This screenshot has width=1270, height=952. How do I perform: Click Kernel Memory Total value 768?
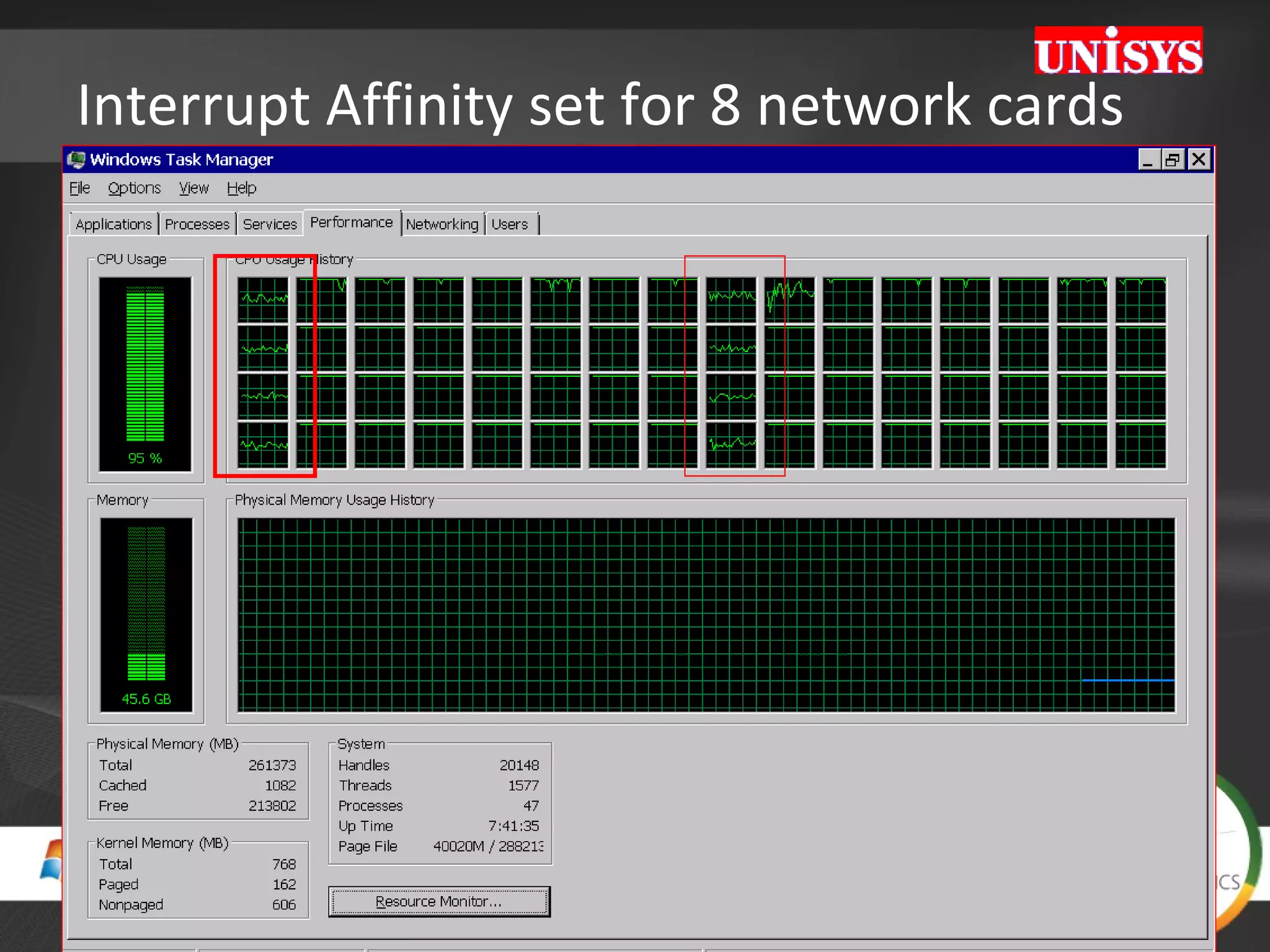[x=284, y=864]
